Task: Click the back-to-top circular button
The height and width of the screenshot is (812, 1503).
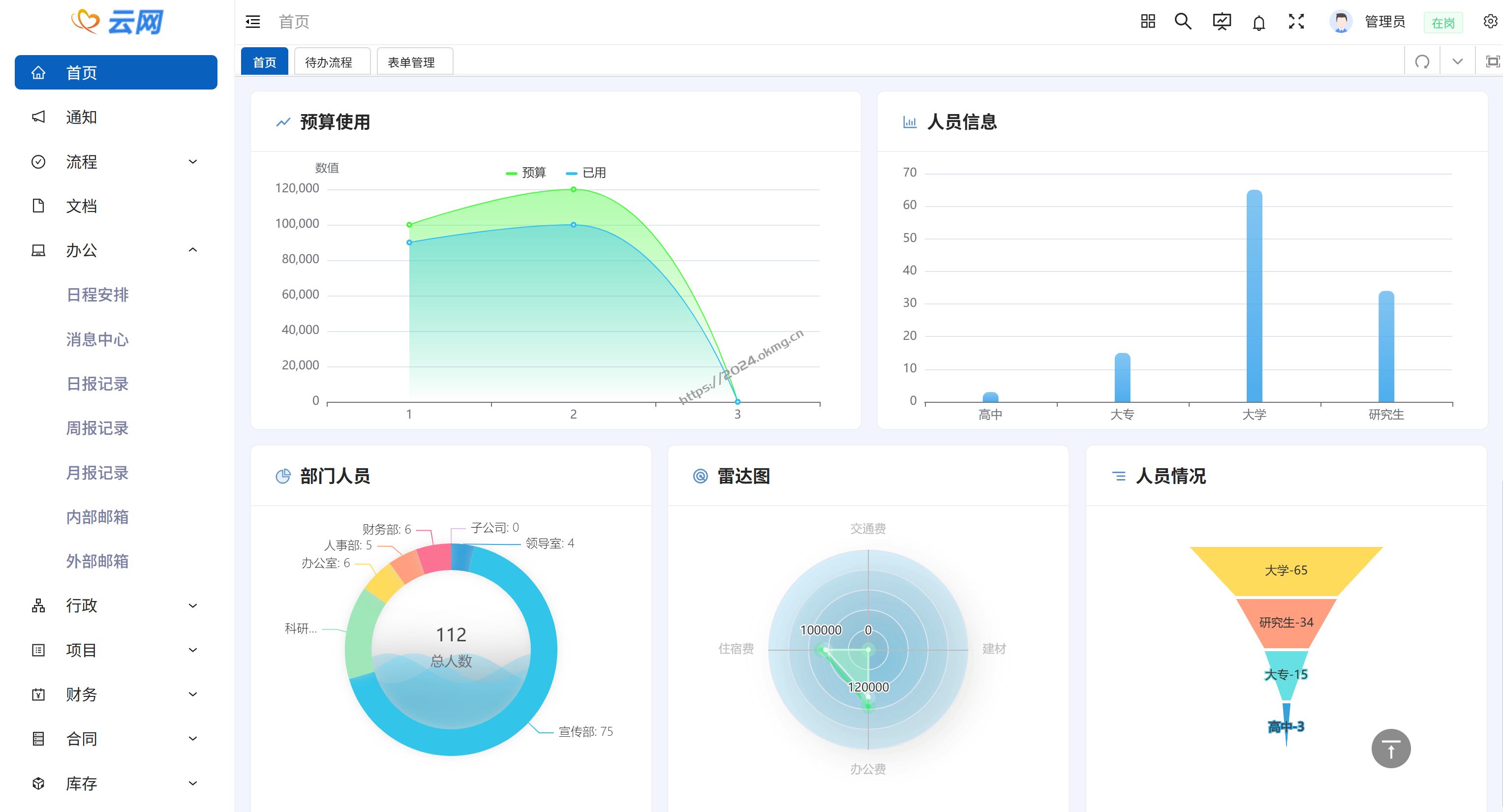Action: (x=1391, y=749)
